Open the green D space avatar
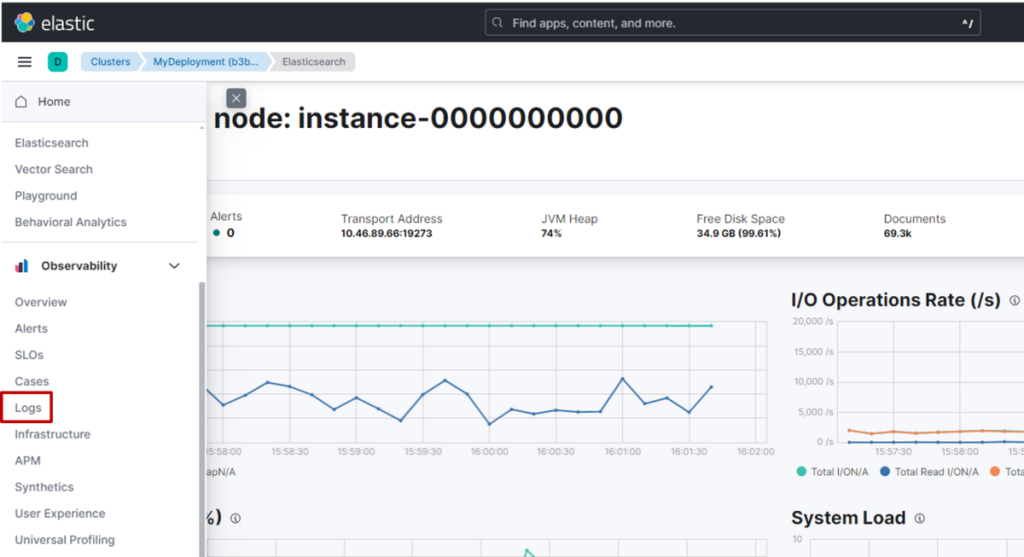This screenshot has width=1024, height=557. [57, 62]
